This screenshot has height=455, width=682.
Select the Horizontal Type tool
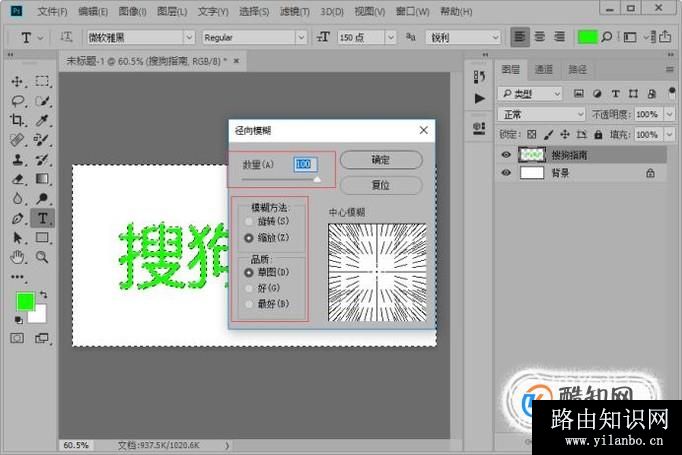(x=42, y=218)
